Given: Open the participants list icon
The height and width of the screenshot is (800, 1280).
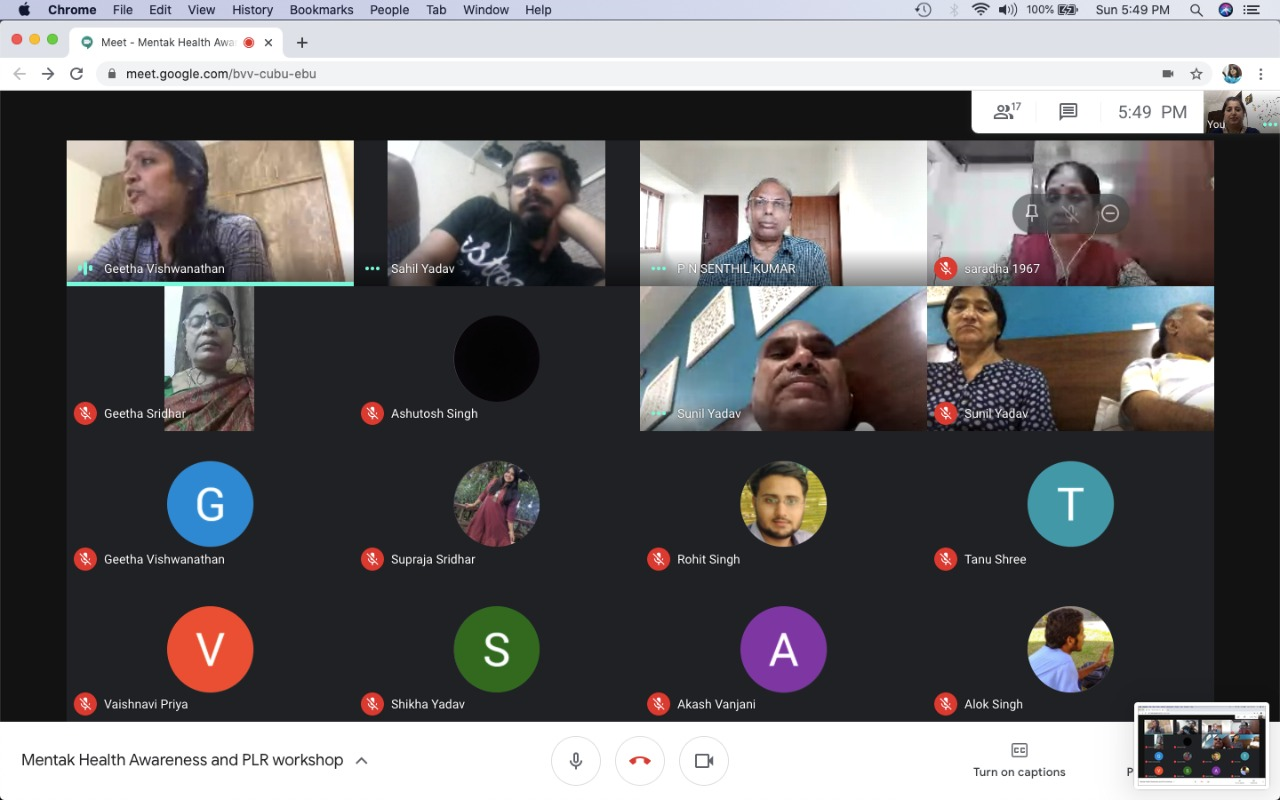Looking at the screenshot, I should click(1005, 112).
